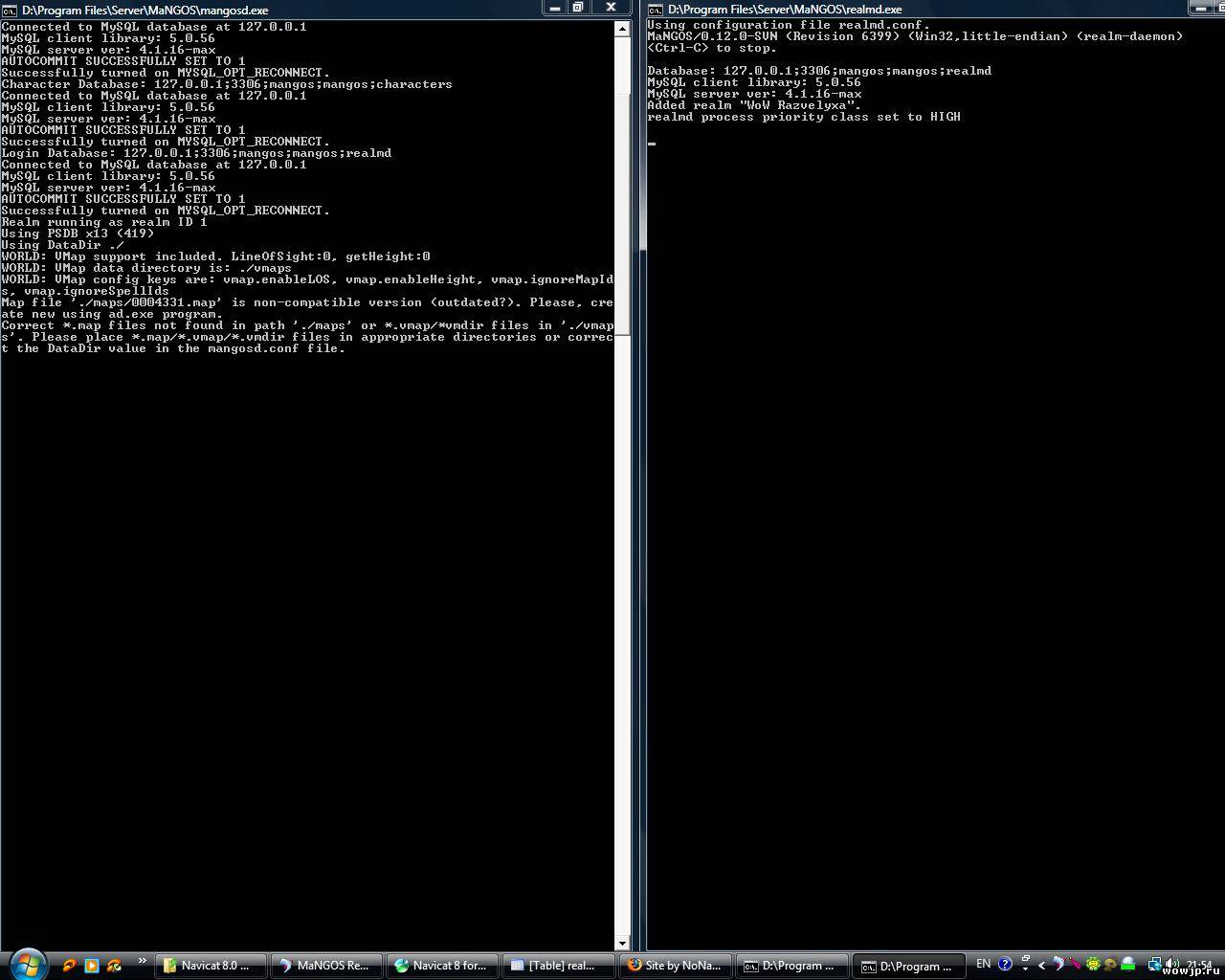Click 'Added realm "WoW Razvelyxa"' line
This screenshot has height=980, width=1225.
click(x=754, y=105)
